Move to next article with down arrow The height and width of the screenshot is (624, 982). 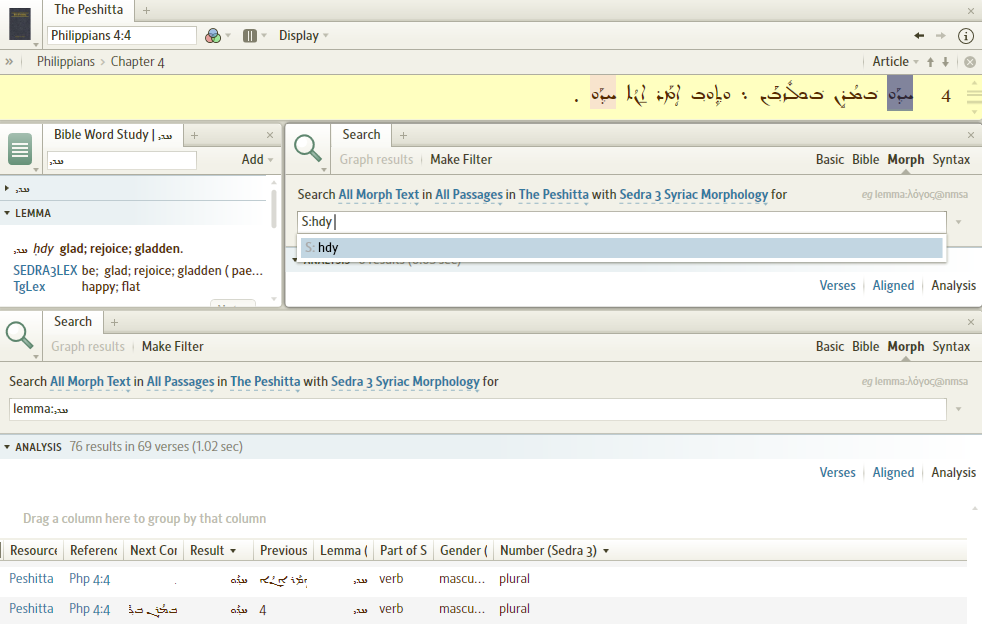pyautogui.click(x=945, y=61)
